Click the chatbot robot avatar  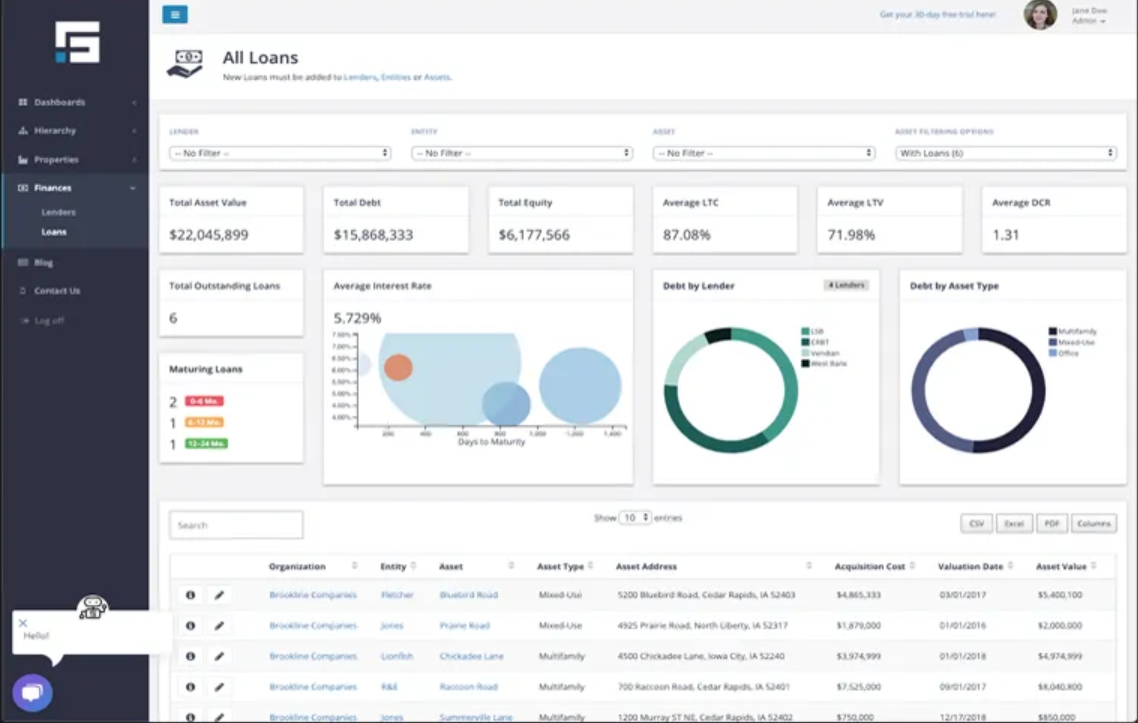click(x=92, y=608)
